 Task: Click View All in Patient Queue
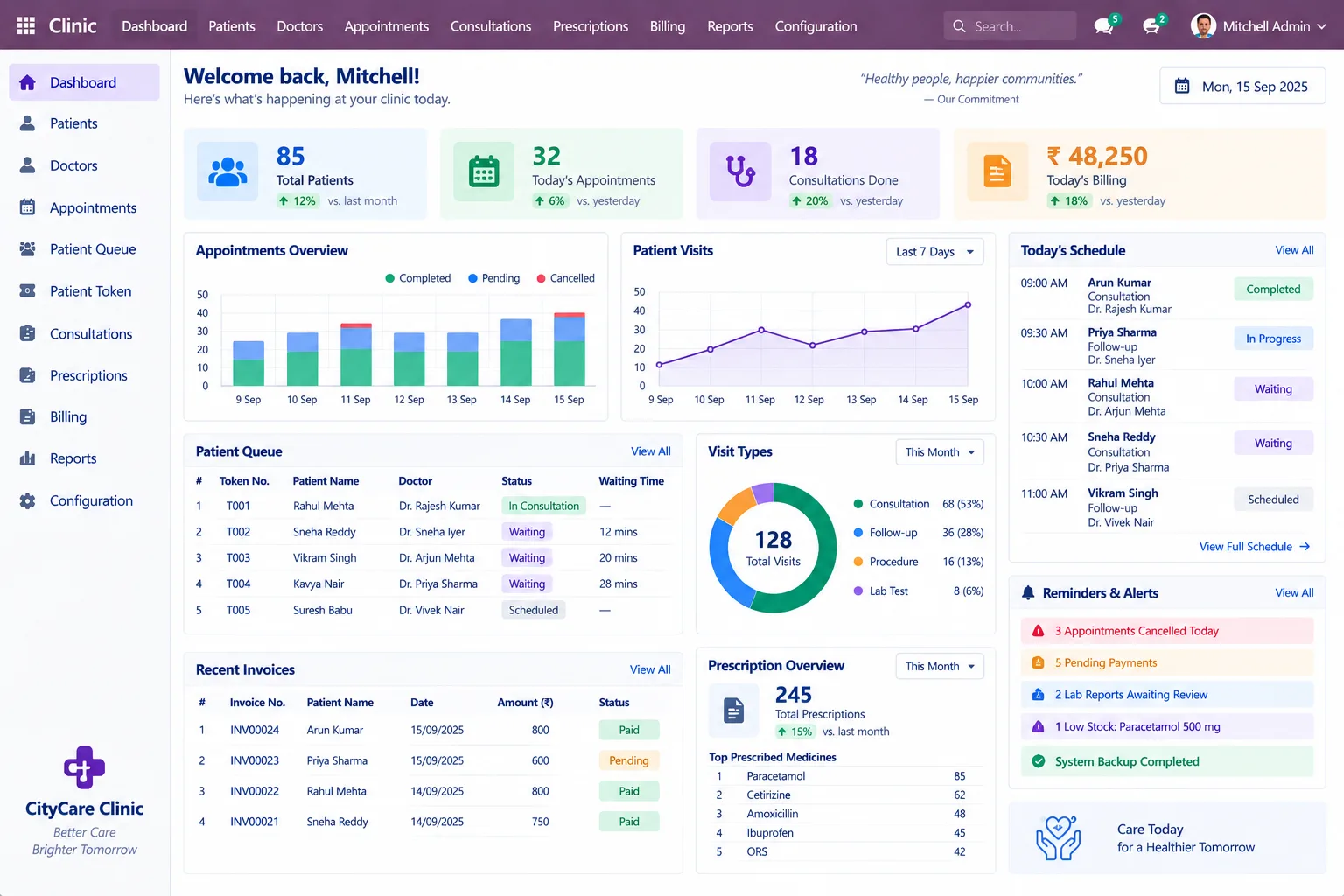coord(651,451)
